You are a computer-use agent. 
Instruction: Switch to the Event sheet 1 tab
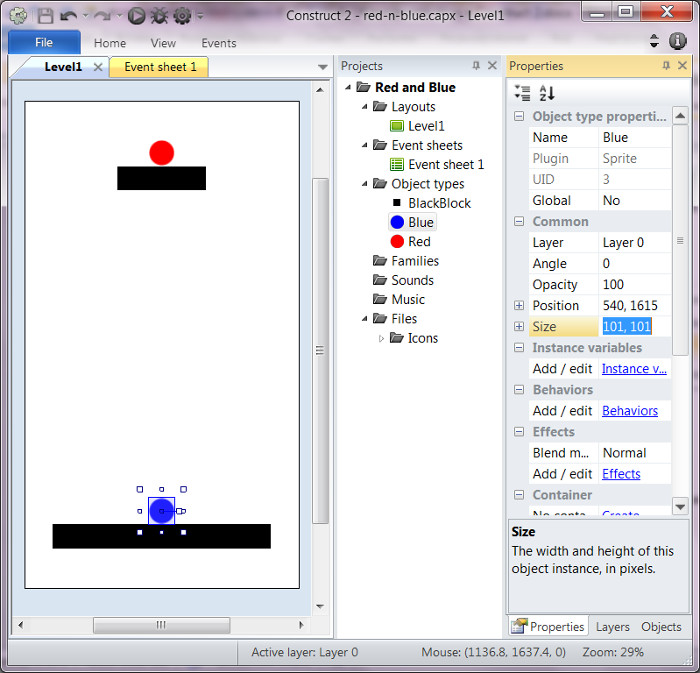(159, 67)
